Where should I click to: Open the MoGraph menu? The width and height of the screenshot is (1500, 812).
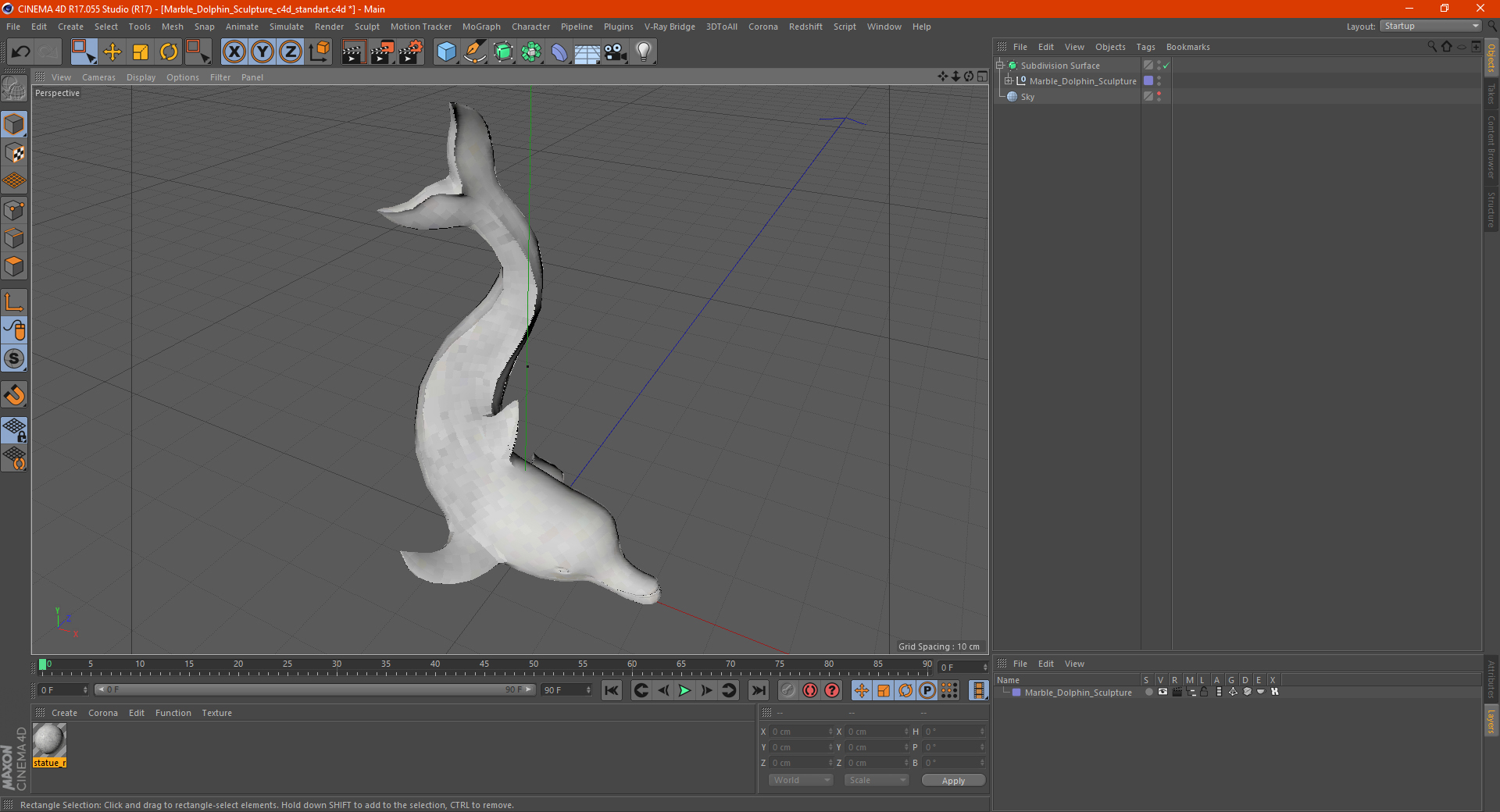(x=481, y=27)
